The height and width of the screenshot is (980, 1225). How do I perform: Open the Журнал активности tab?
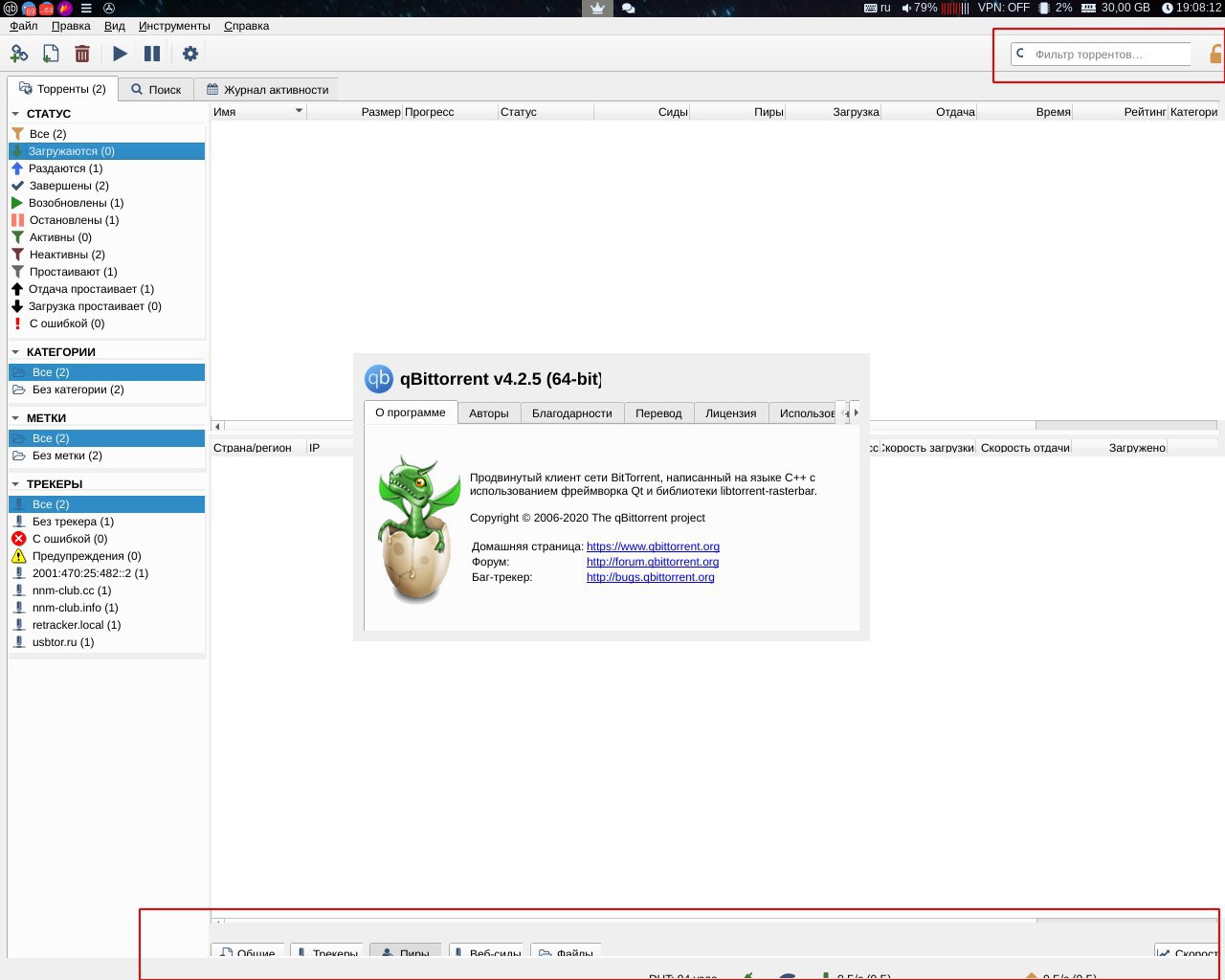click(x=267, y=89)
